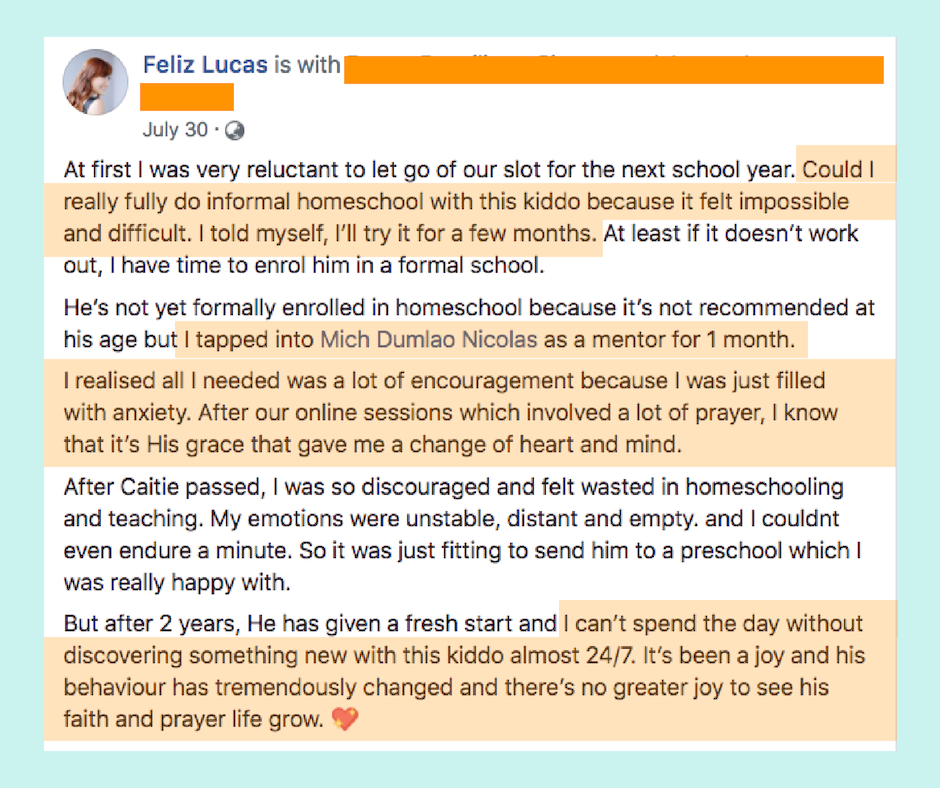Click the small orange redaction block below name
The height and width of the screenshot is (788, 940).
[187, 97]
